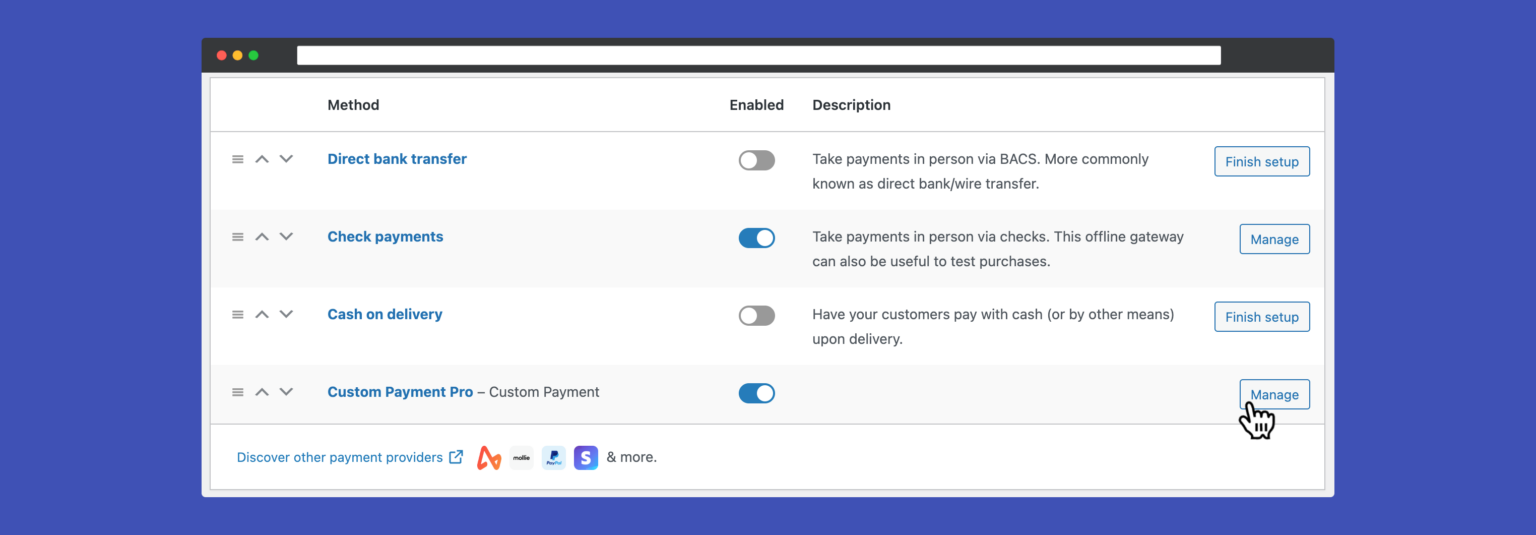Click the PayPal payment provider icon
This screenshot has width=1536, height=535.
click(x=553, y=458)
